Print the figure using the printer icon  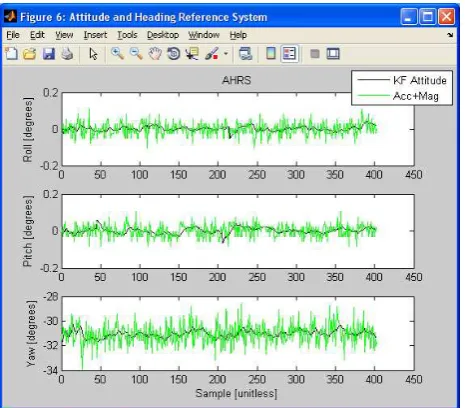(67, 53)
